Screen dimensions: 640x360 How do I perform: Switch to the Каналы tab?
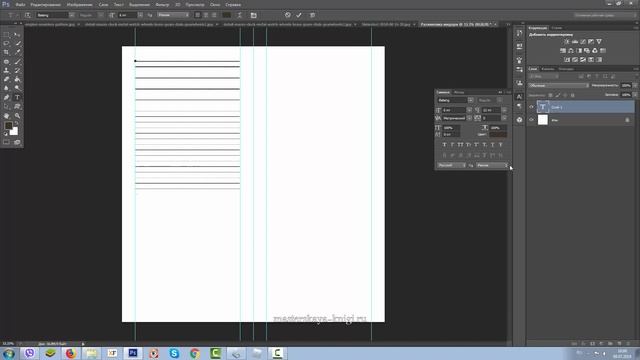click(x=548, y=69)
